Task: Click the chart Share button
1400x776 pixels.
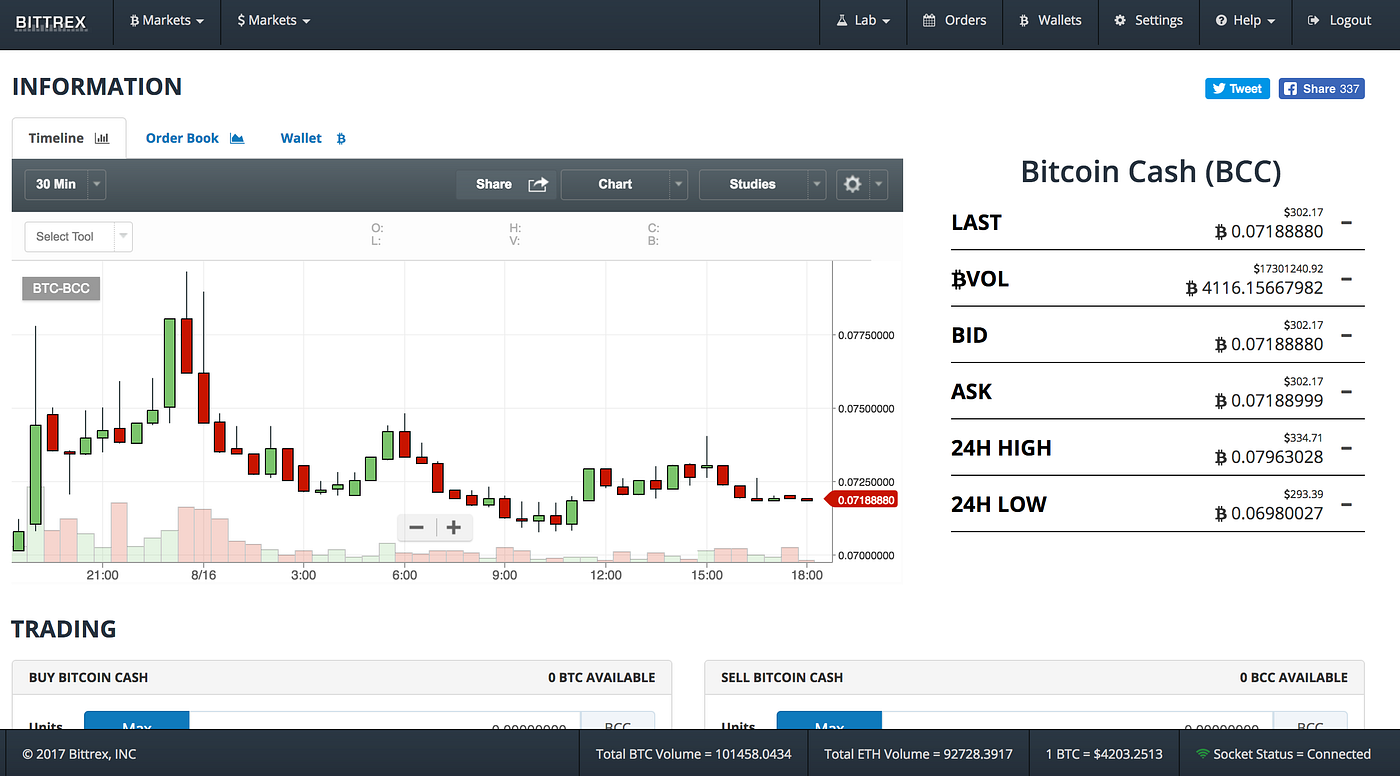Action: [x=507, y=184]
